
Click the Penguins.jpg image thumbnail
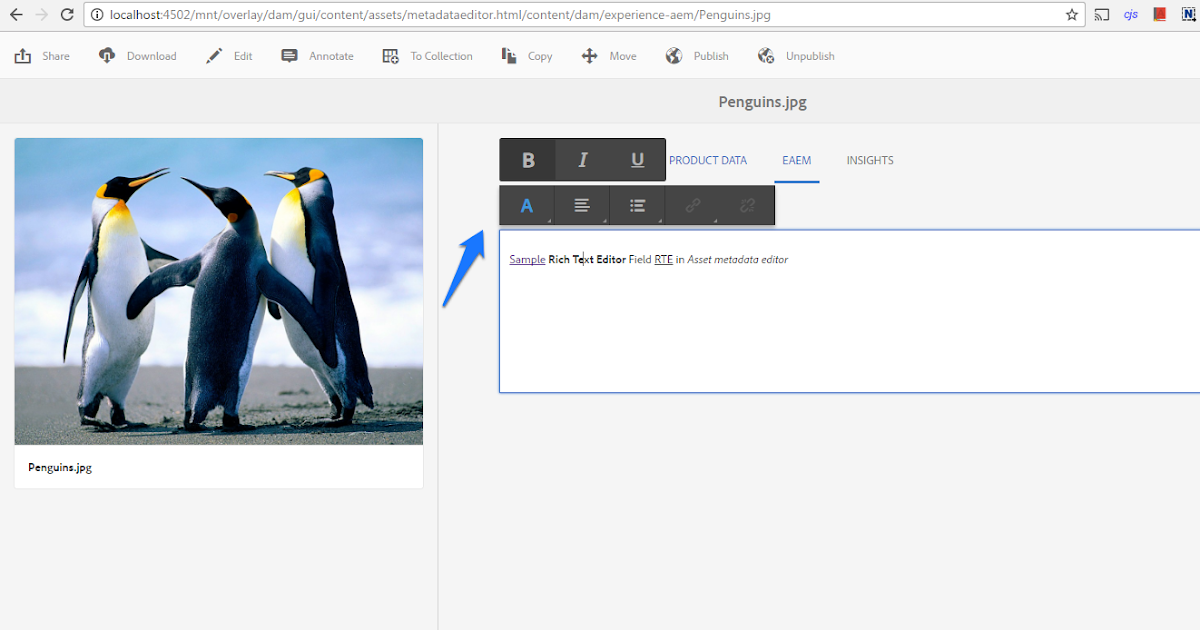coord(218,290)
